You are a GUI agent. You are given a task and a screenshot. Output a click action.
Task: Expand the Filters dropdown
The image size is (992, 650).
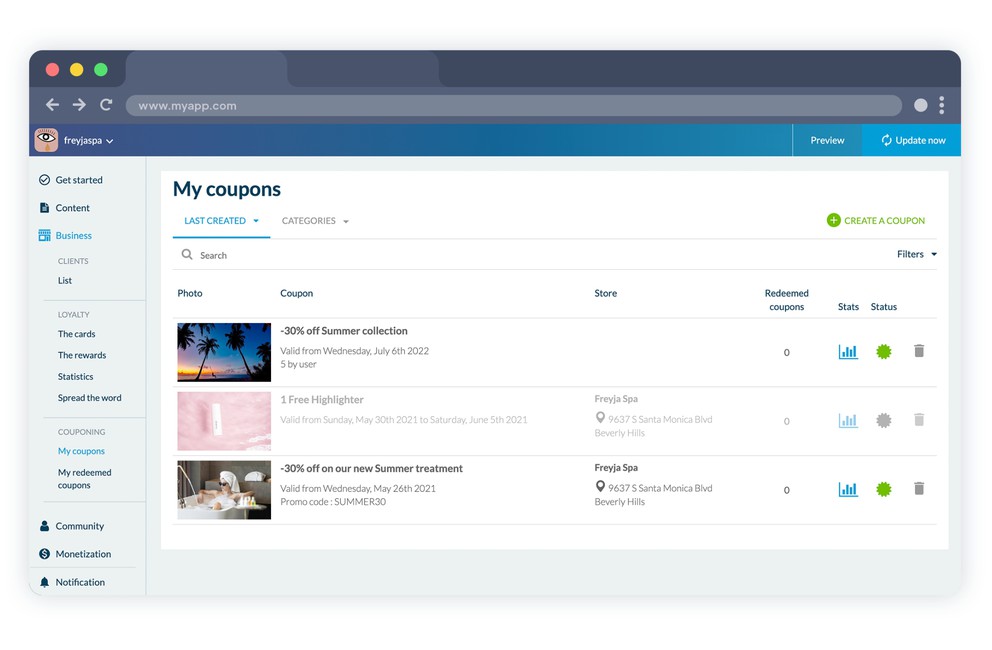click(x=917, y=255)
